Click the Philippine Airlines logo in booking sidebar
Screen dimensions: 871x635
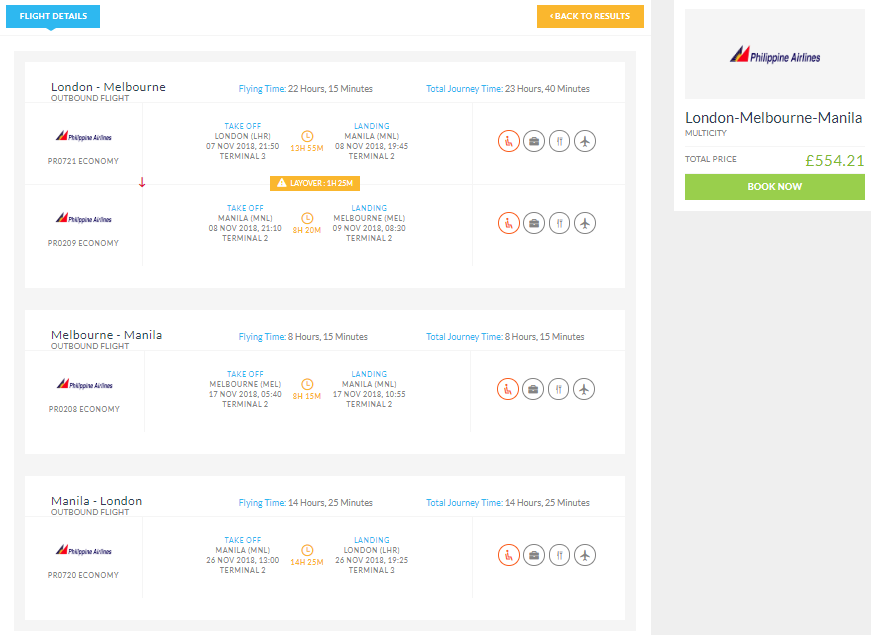coord(775,55)
